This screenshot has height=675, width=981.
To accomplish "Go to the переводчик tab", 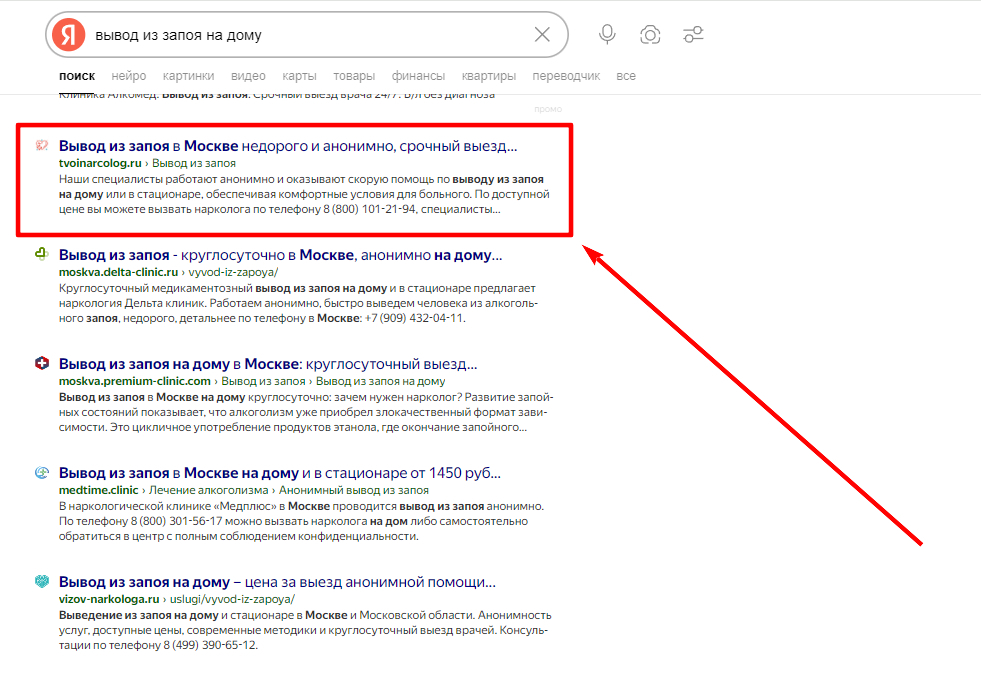I will pyautogui.click(x=566, y=76).
